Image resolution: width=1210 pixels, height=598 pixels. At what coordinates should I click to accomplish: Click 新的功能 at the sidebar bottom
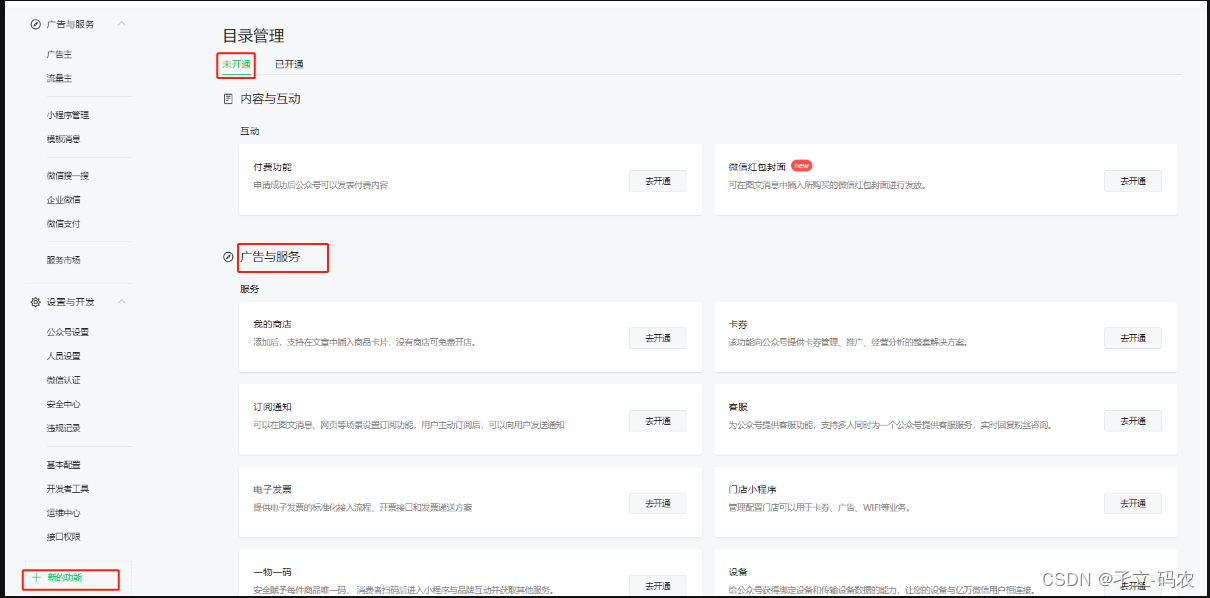tap(65, 577)
